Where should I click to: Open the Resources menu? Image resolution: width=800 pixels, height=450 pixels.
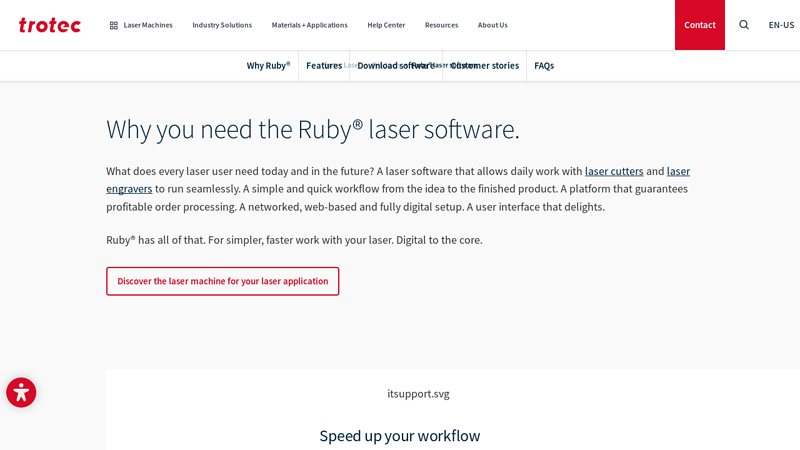tap(441, 25)
